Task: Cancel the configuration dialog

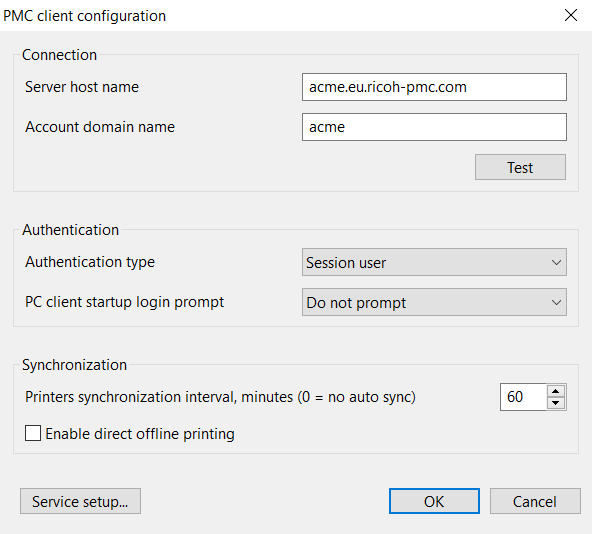Action: [x=535, y=501]
